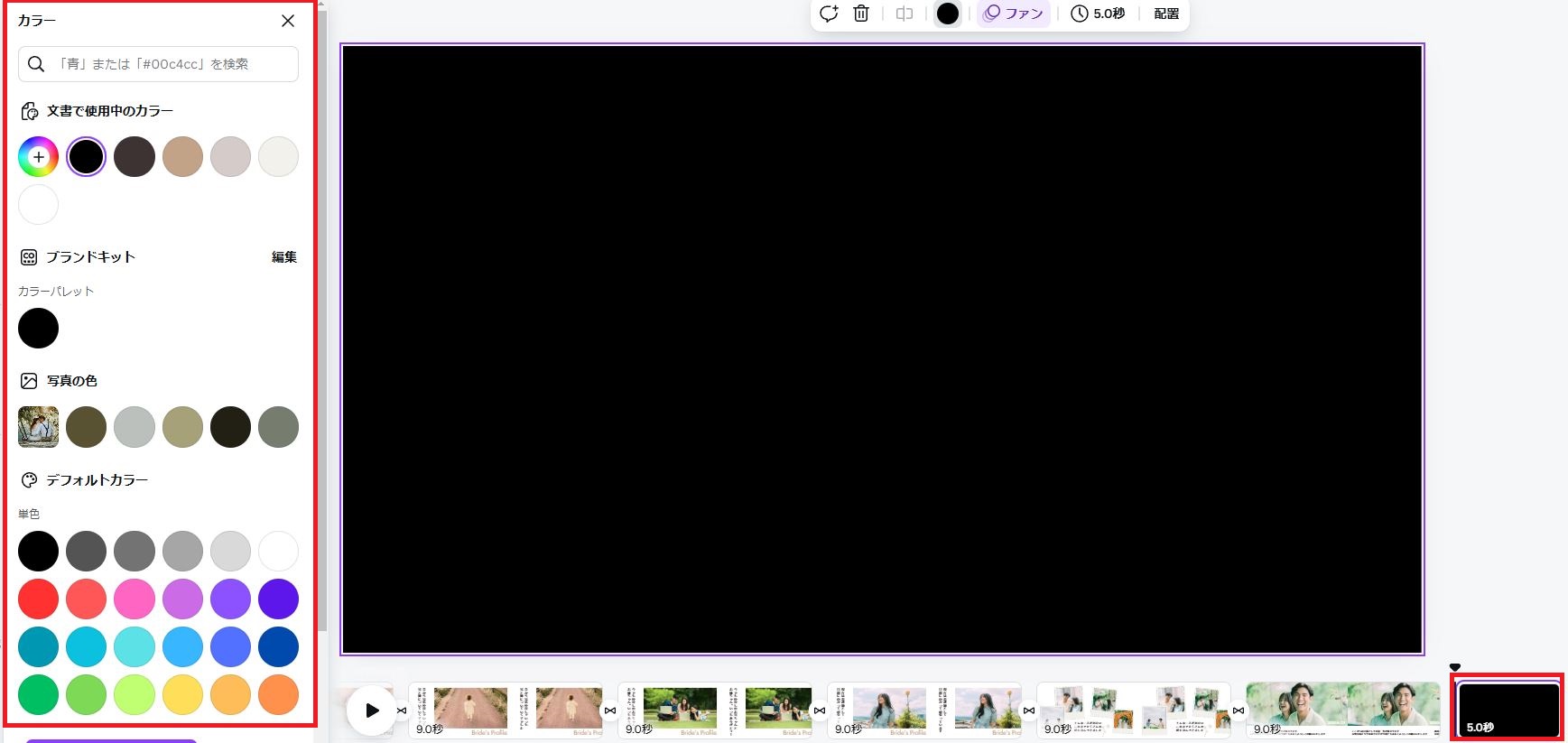The height and width of the screenshot is (743, 1568).
Task: Click the background color button in toolbar
Action: (947, 14)
